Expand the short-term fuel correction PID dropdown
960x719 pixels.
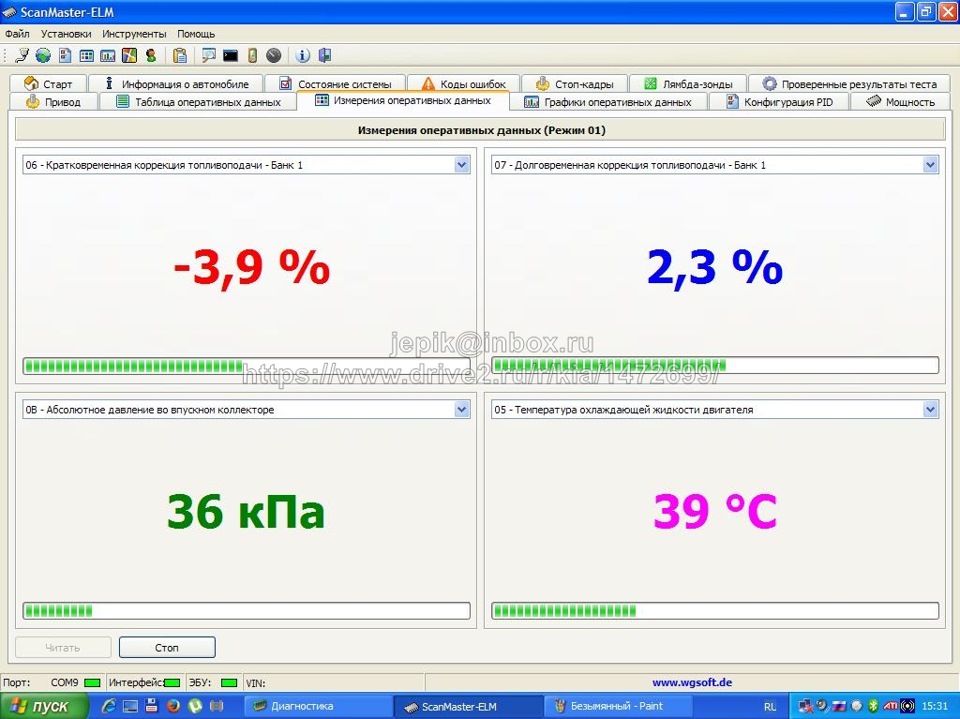tap(461, 165)
